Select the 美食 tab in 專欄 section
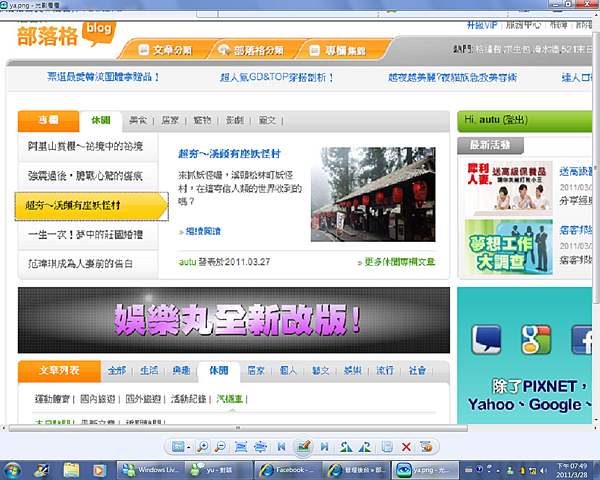 [138, 120]
